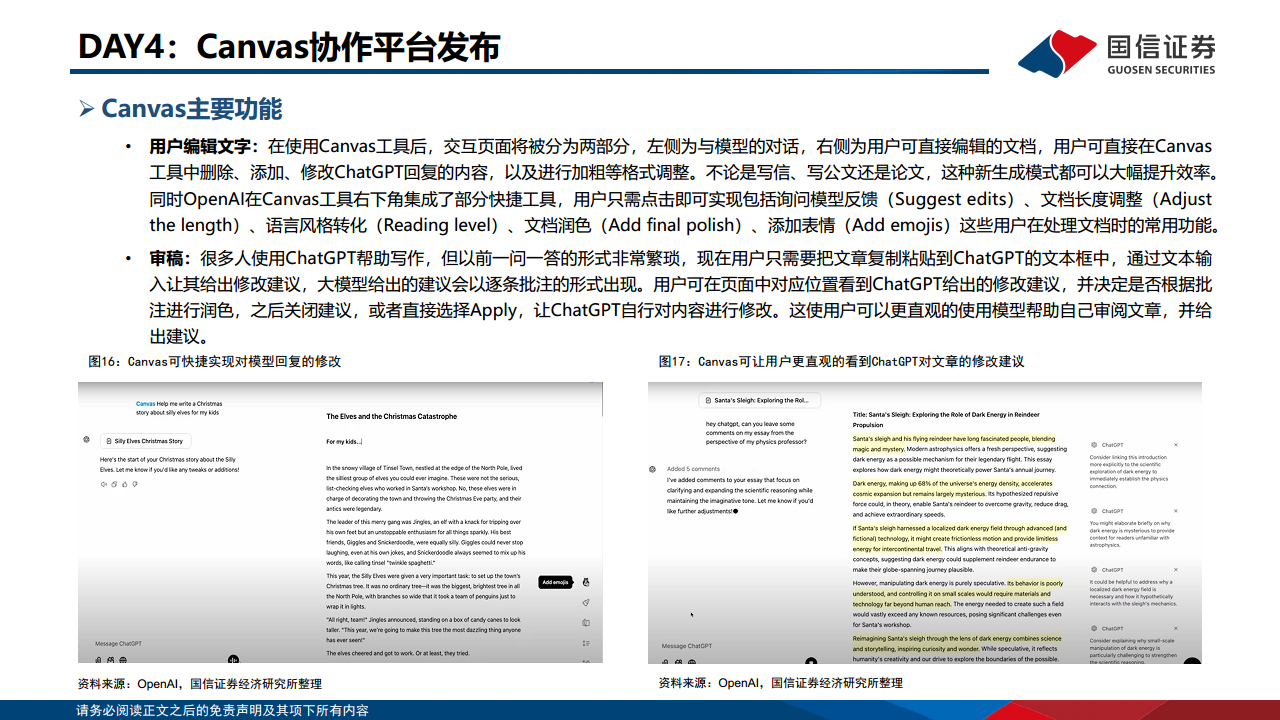
Task: Click read aloud speaker icon under Christmas story reply
Action: click(104, 484)
